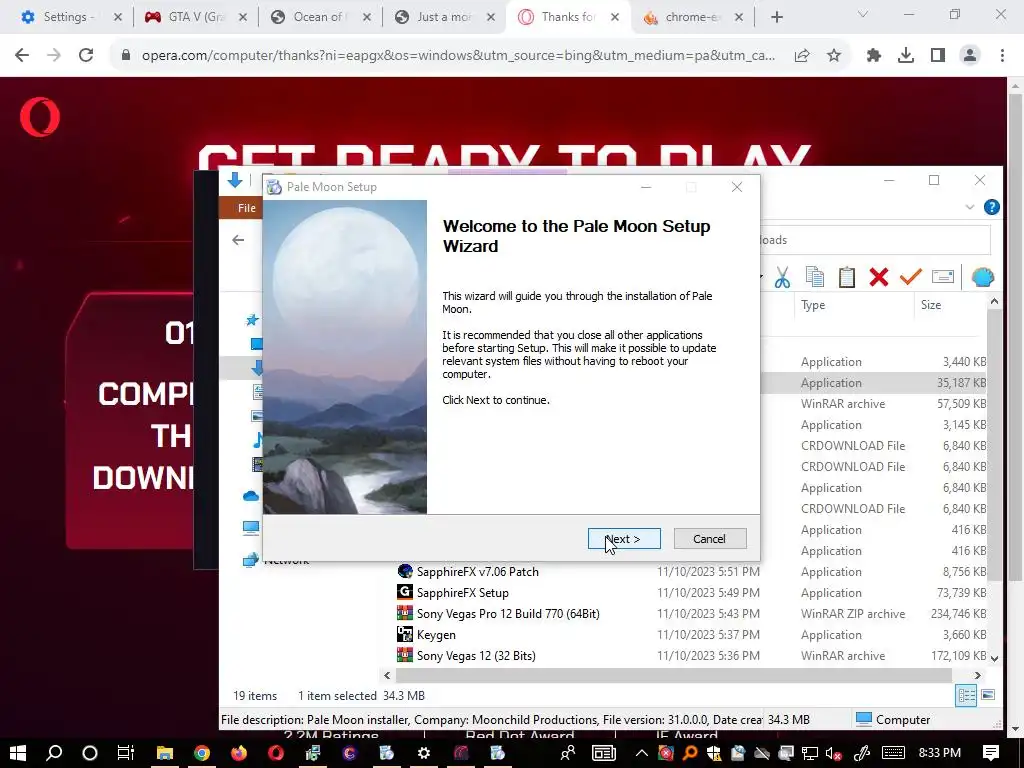This screenshot has height=768, width=1024.
Task: Click the File Explorer horizontal scrollbar
Action: pyautogui.click(x=673, y=675)
